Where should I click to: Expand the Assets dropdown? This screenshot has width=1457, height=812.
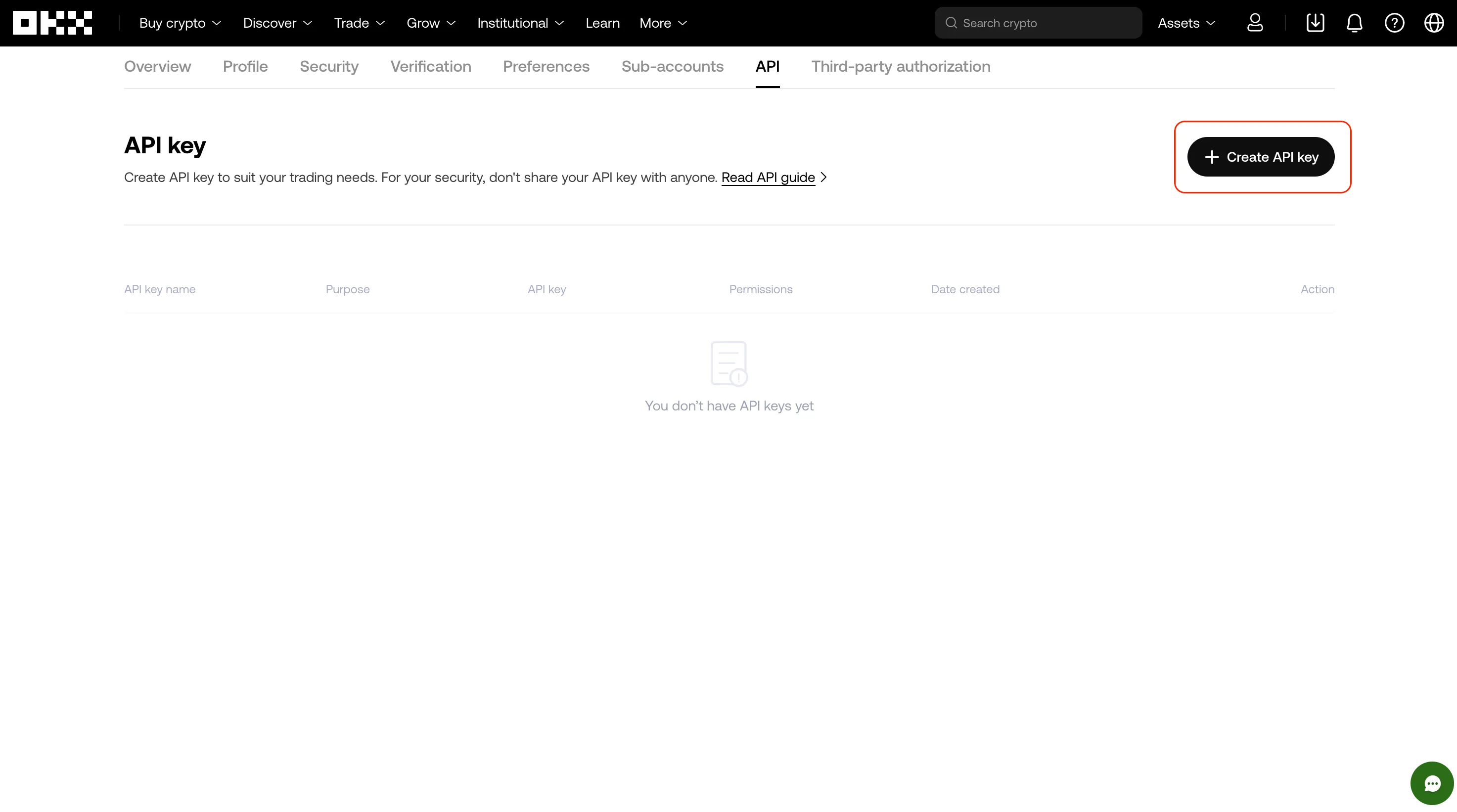(1186, 23)
